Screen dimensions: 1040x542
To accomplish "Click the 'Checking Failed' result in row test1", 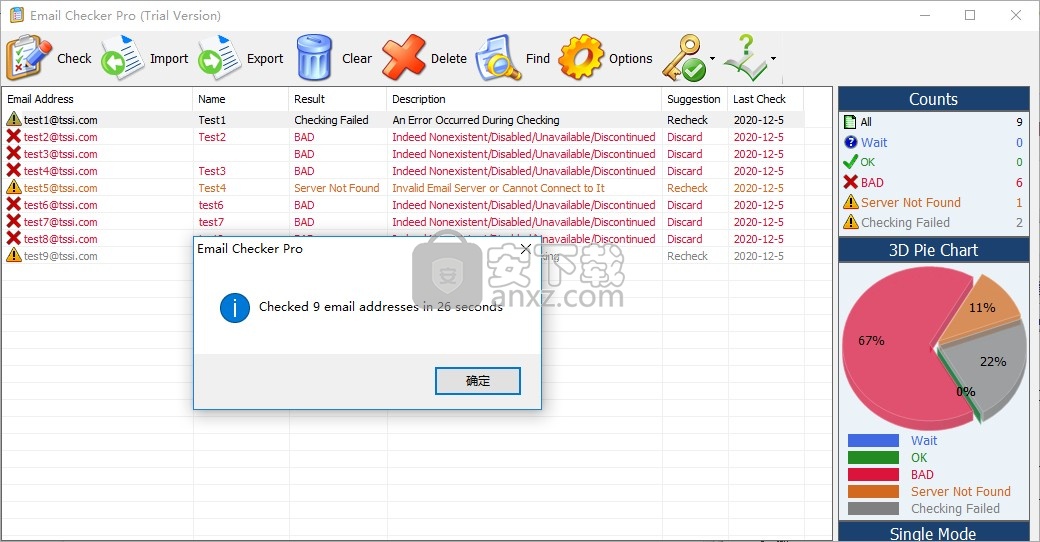I will point(331,120).
